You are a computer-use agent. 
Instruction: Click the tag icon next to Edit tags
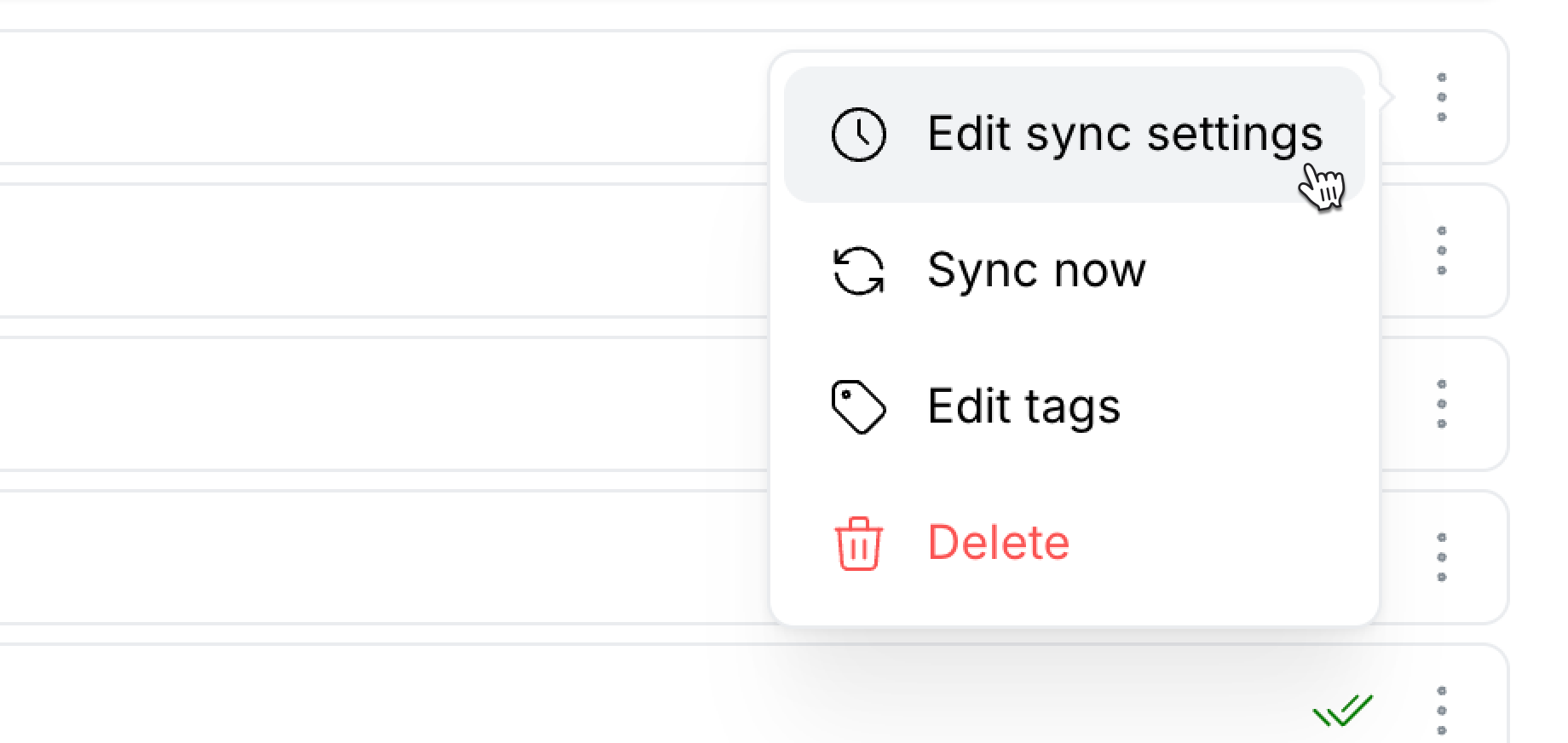pyautogui.click(x=859, y=407)
